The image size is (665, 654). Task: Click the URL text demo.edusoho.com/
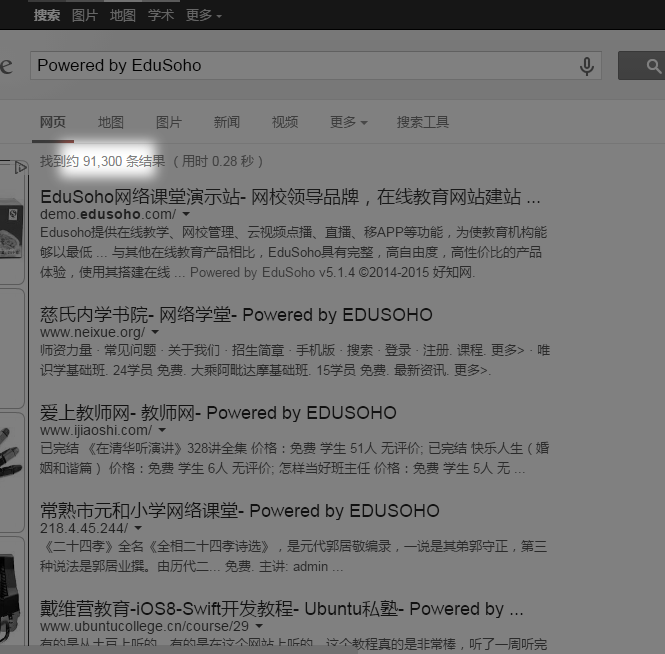point(108,214)
